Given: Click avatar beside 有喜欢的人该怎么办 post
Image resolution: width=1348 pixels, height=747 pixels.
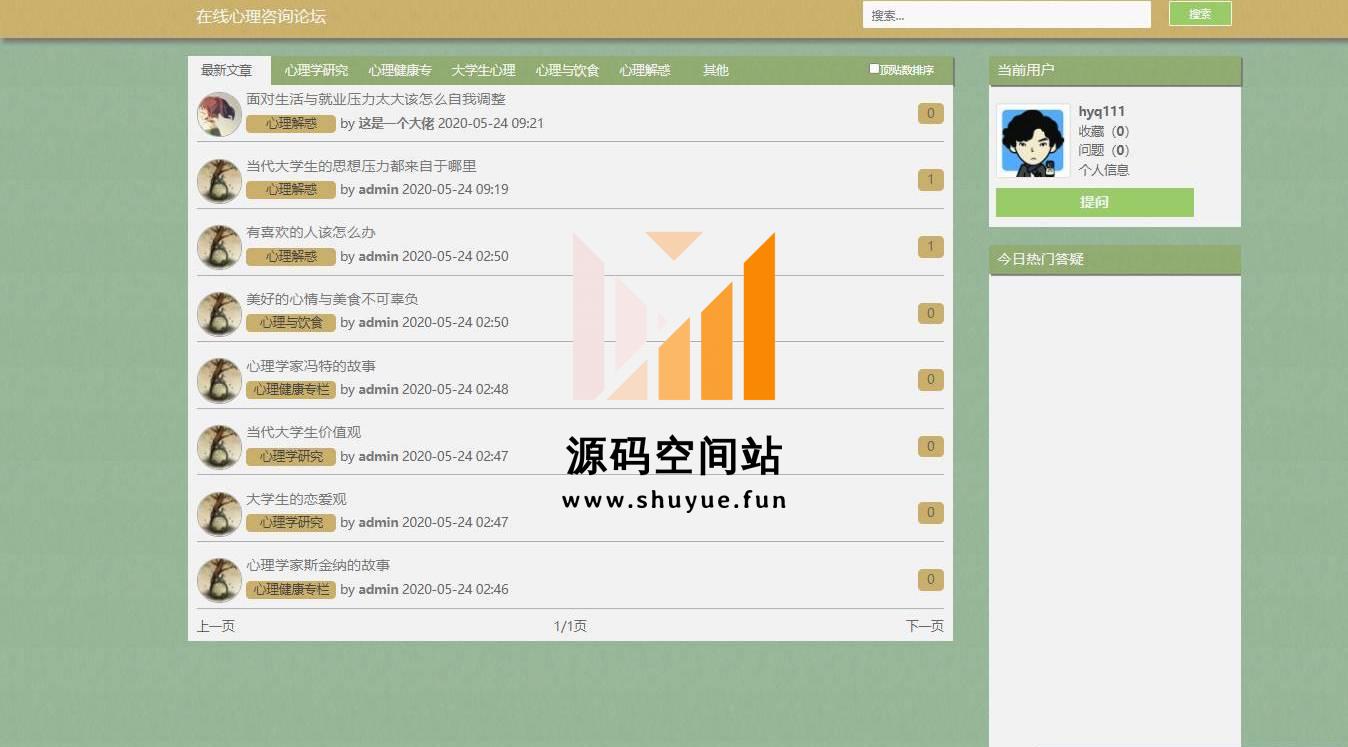Looking at the screenshot, I should coord(219,247).
